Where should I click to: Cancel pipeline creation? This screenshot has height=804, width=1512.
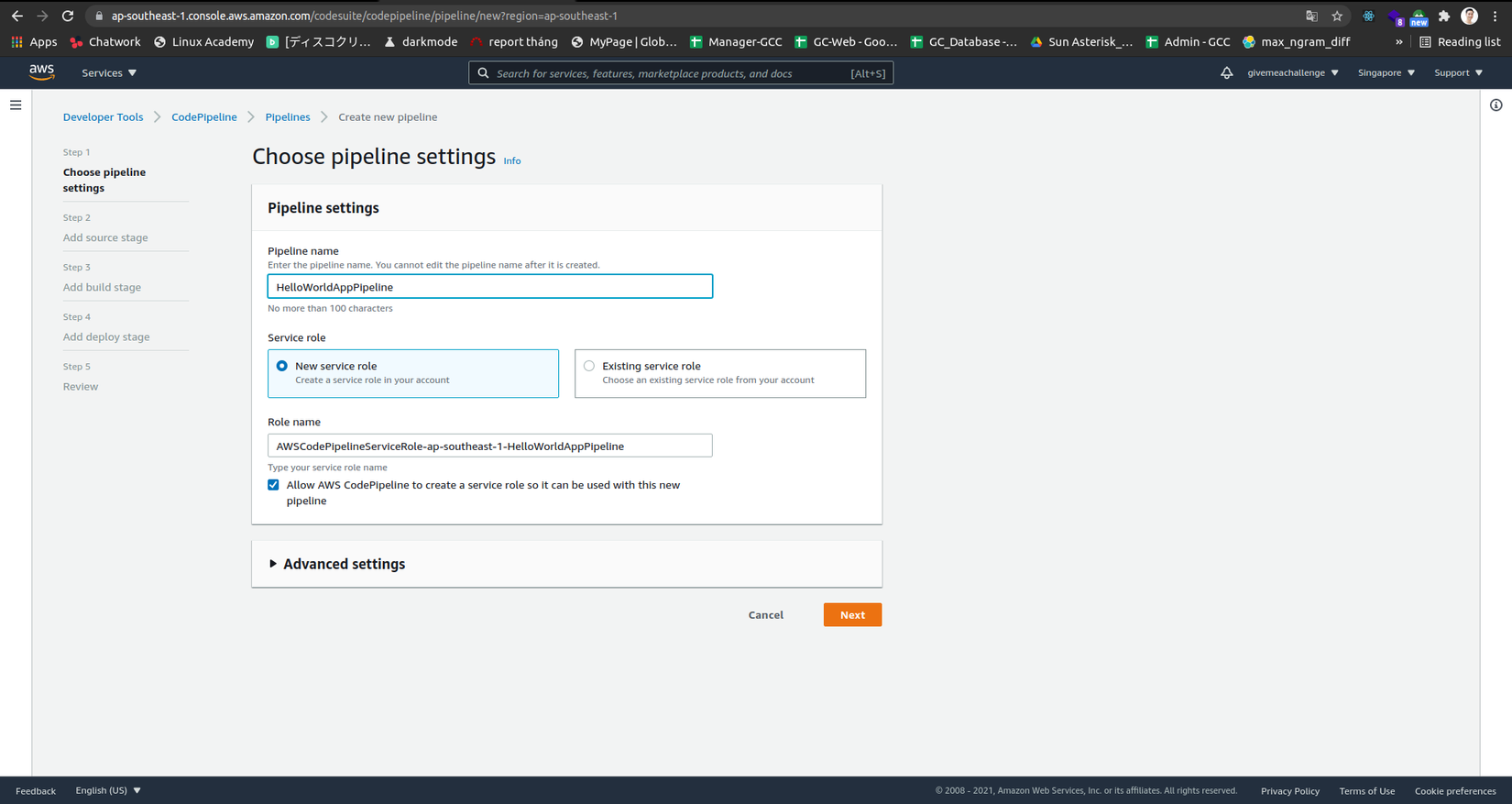(765, 615)
